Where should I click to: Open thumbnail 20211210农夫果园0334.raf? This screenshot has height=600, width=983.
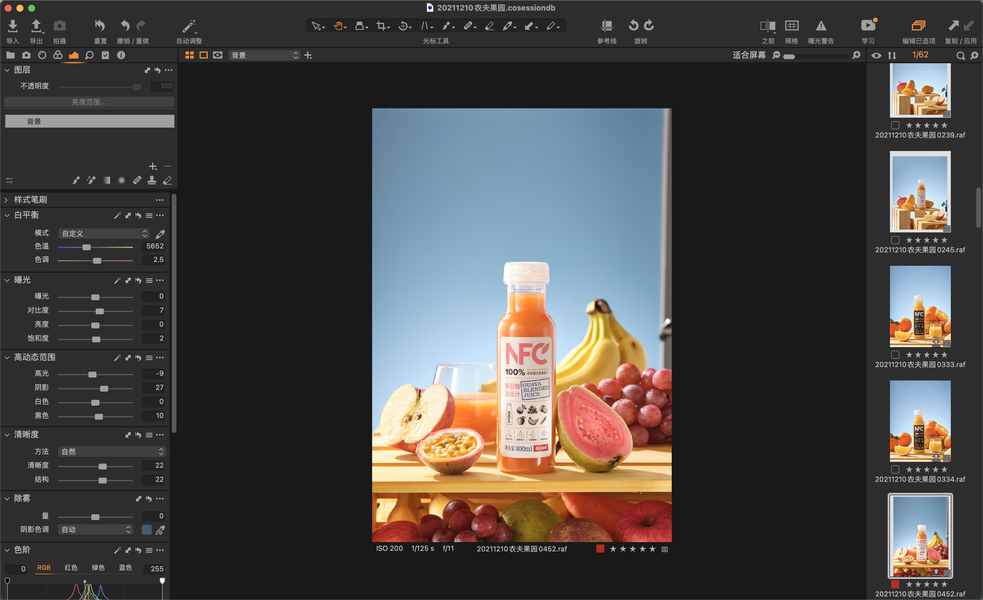(920, 421)
